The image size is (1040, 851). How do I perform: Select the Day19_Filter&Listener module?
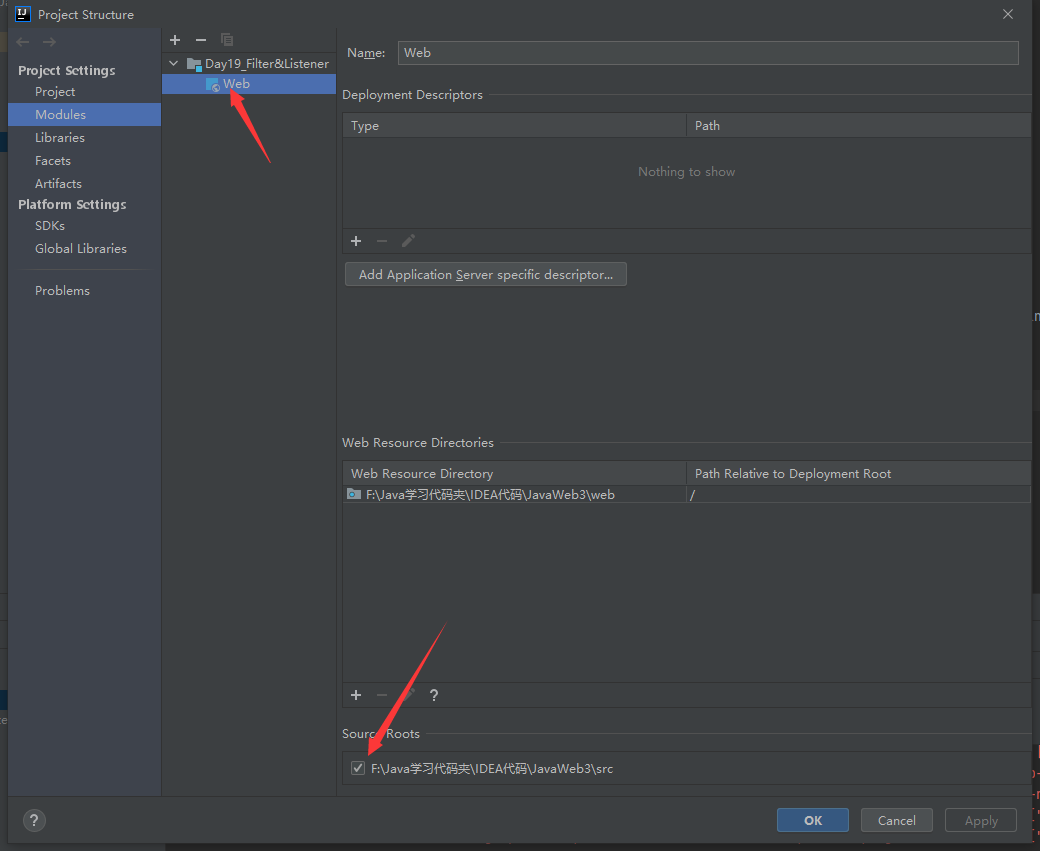click(x=267, y=64)
